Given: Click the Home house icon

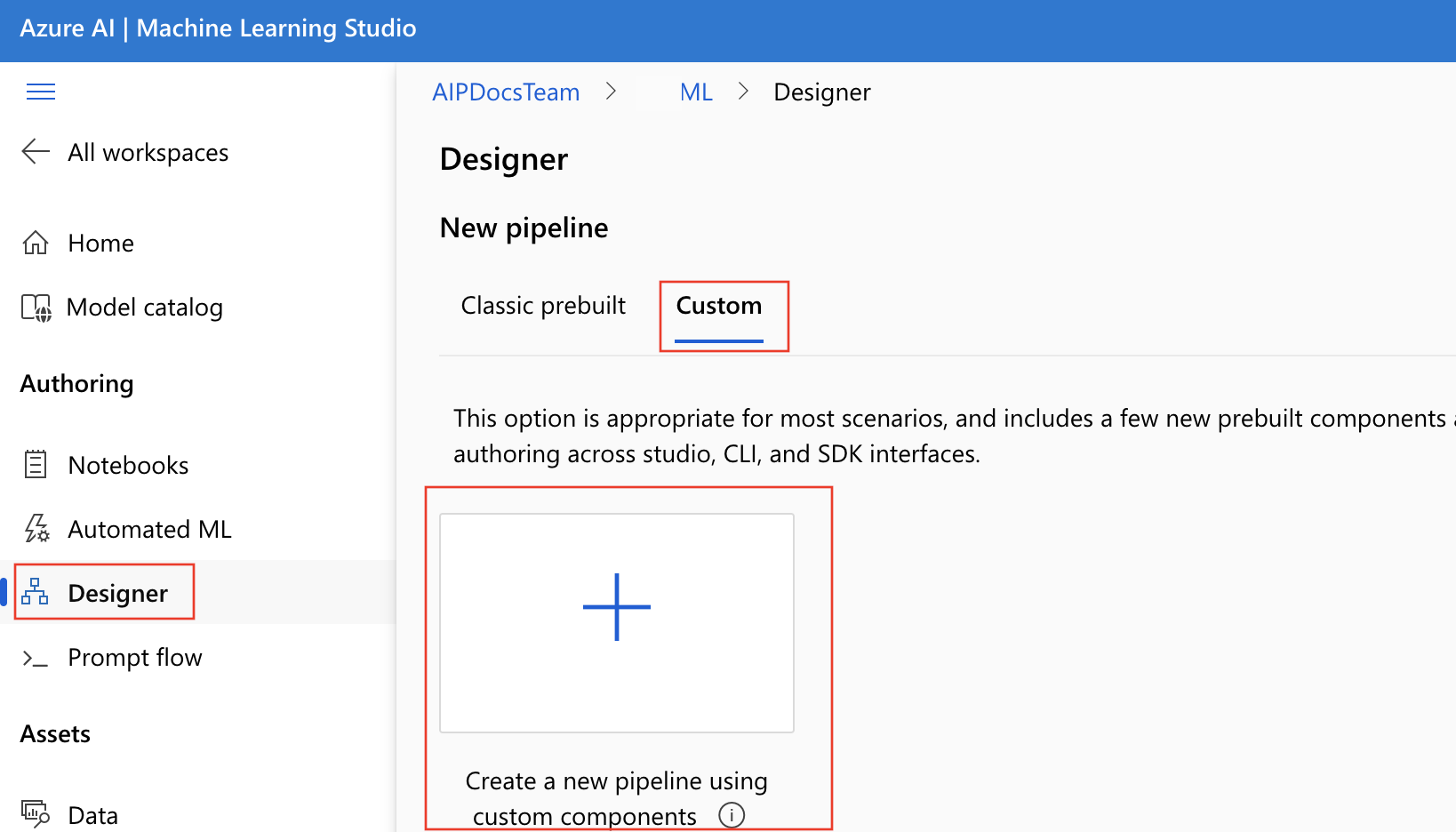Looking at the screenshot, I should (36, 243).
